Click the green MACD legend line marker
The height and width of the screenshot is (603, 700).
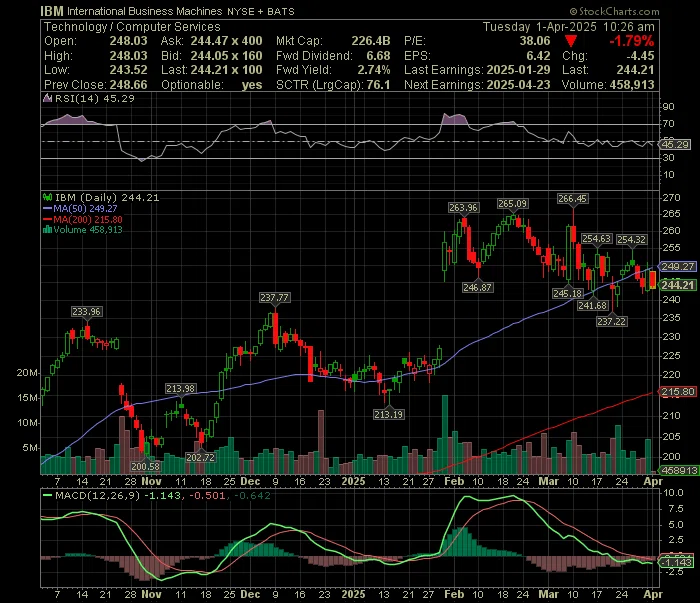pos(47,495)
